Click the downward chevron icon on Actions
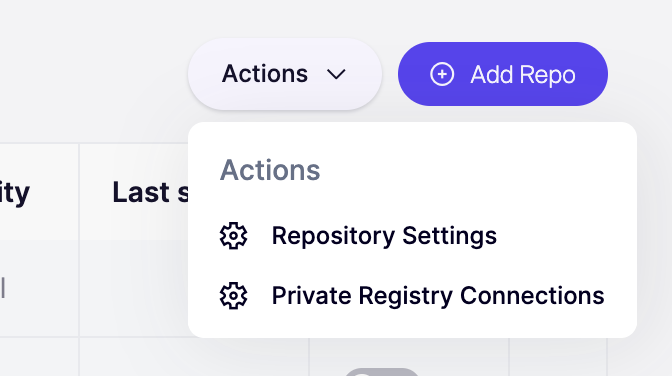672x376 pixels. coord(336,75)
